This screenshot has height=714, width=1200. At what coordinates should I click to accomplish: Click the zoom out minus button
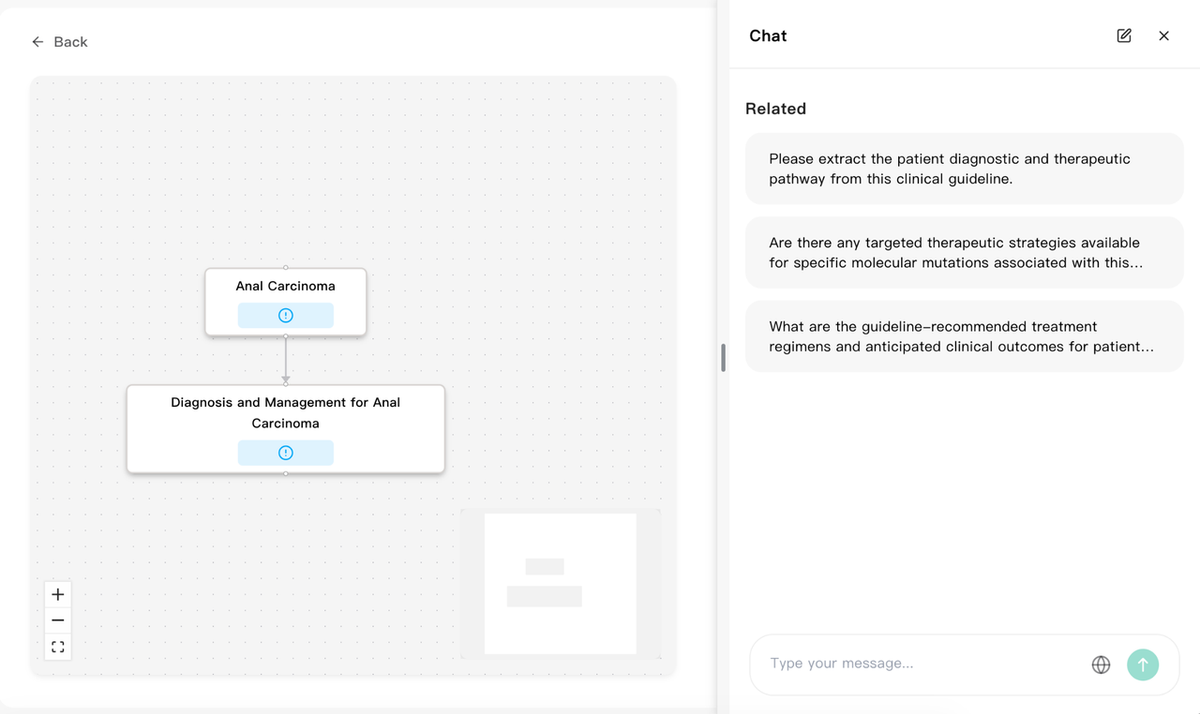[x=58, y=620]
